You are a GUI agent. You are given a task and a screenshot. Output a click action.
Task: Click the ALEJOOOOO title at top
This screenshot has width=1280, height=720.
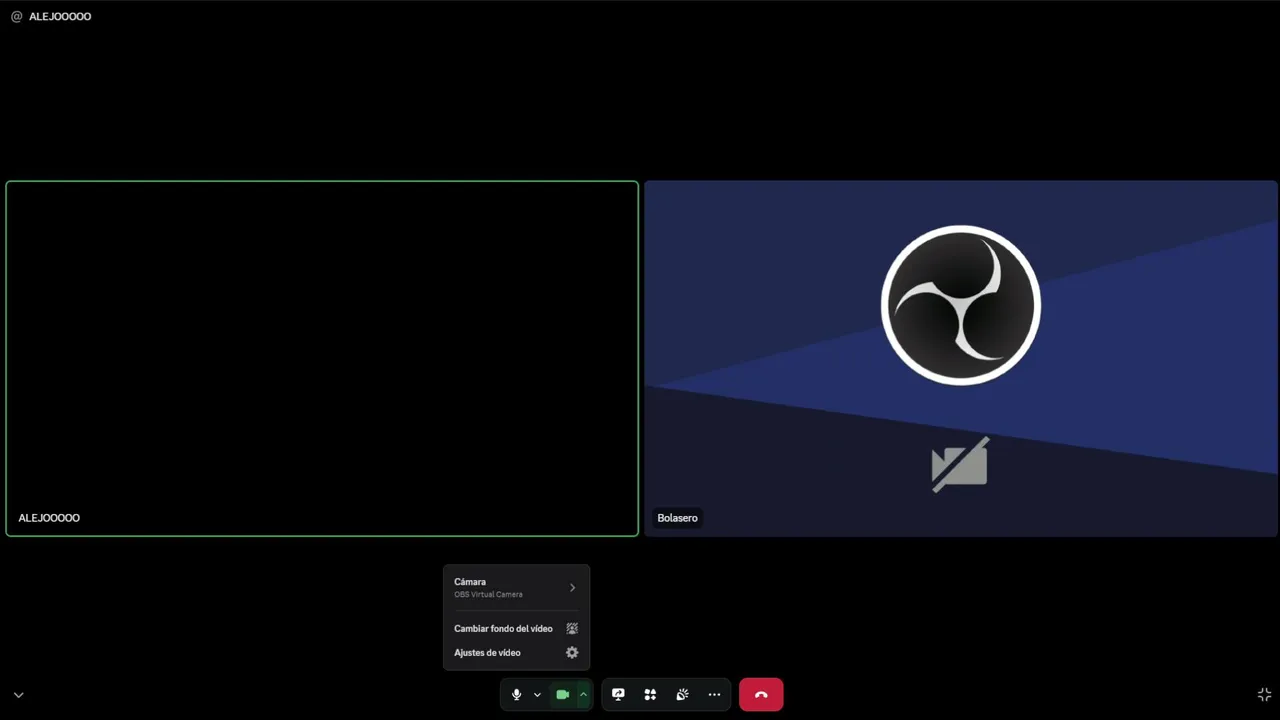[60, 17]
